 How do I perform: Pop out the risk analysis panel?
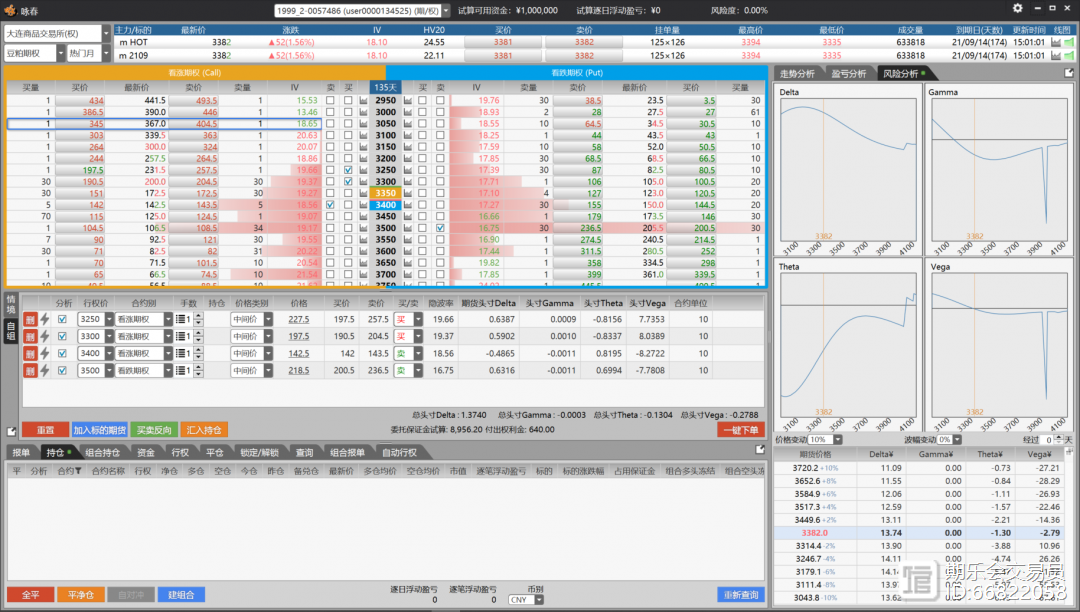tap(1069, 73)
